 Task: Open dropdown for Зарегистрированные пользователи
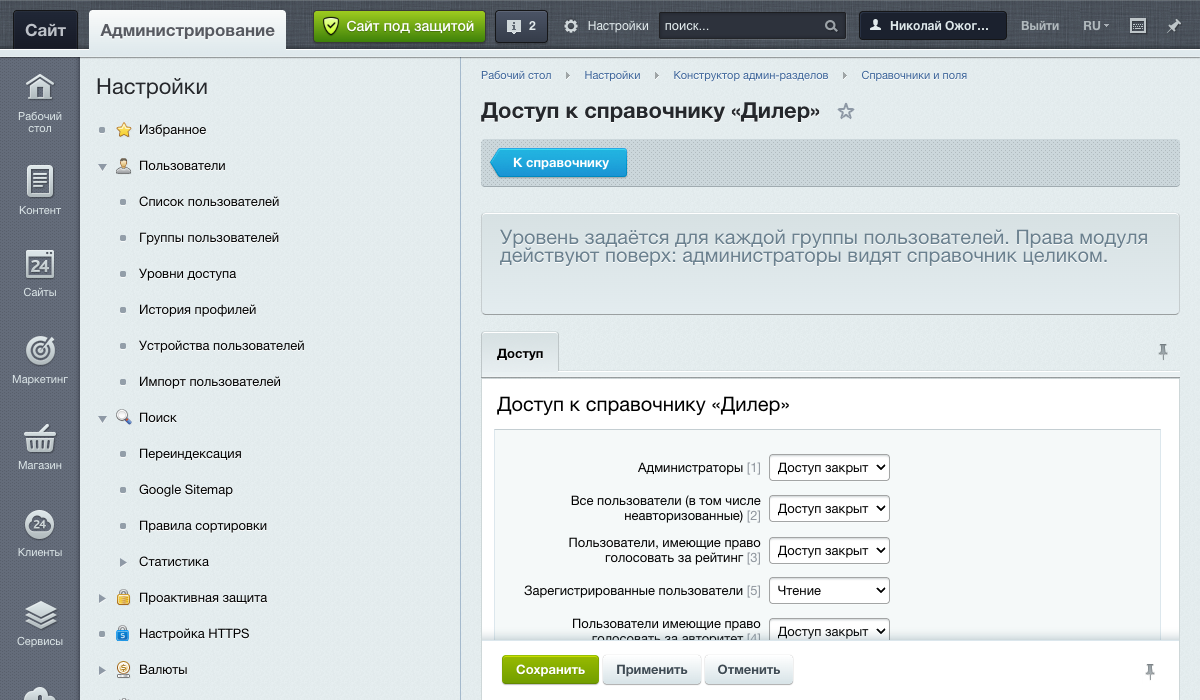point(829,591)
